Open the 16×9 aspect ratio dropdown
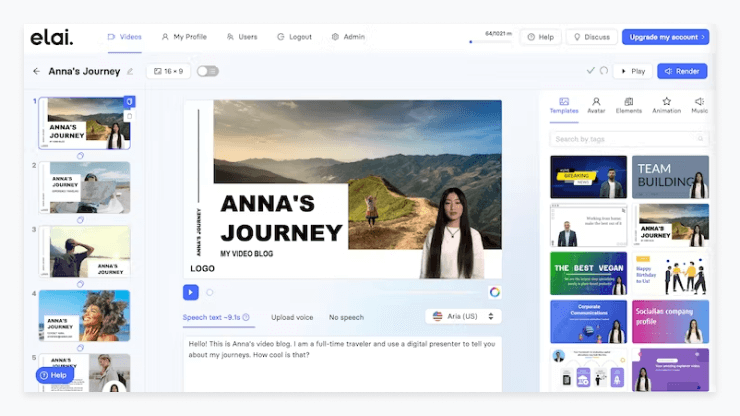Screen dimensions: 740x416 point(168,71)
